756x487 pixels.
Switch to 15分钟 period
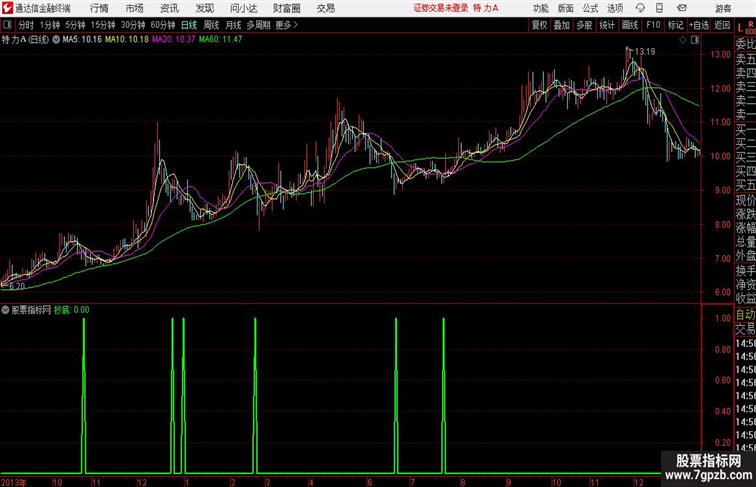click(x=103, y=25)
